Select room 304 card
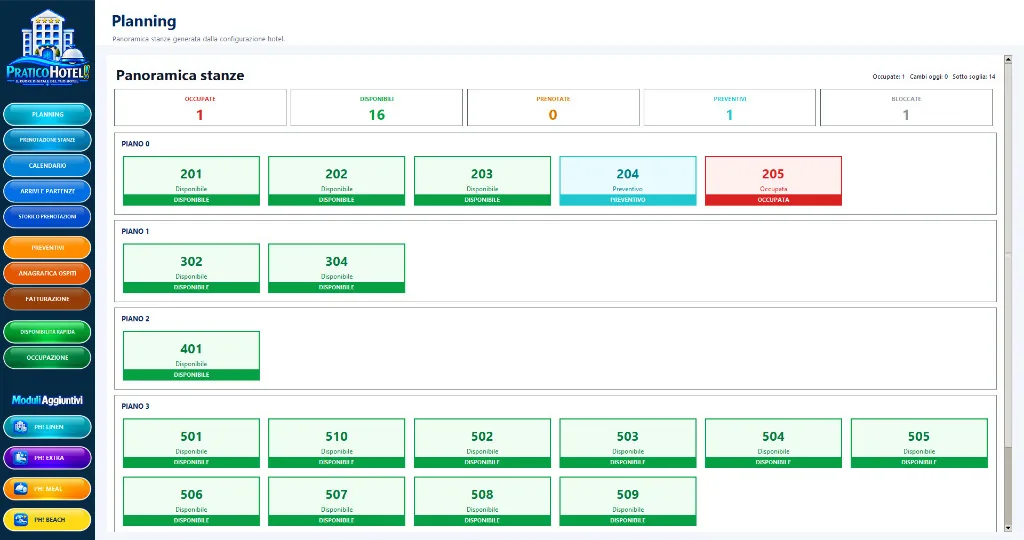The height and width of the screenshot is (540, 1024). point(336,268)
